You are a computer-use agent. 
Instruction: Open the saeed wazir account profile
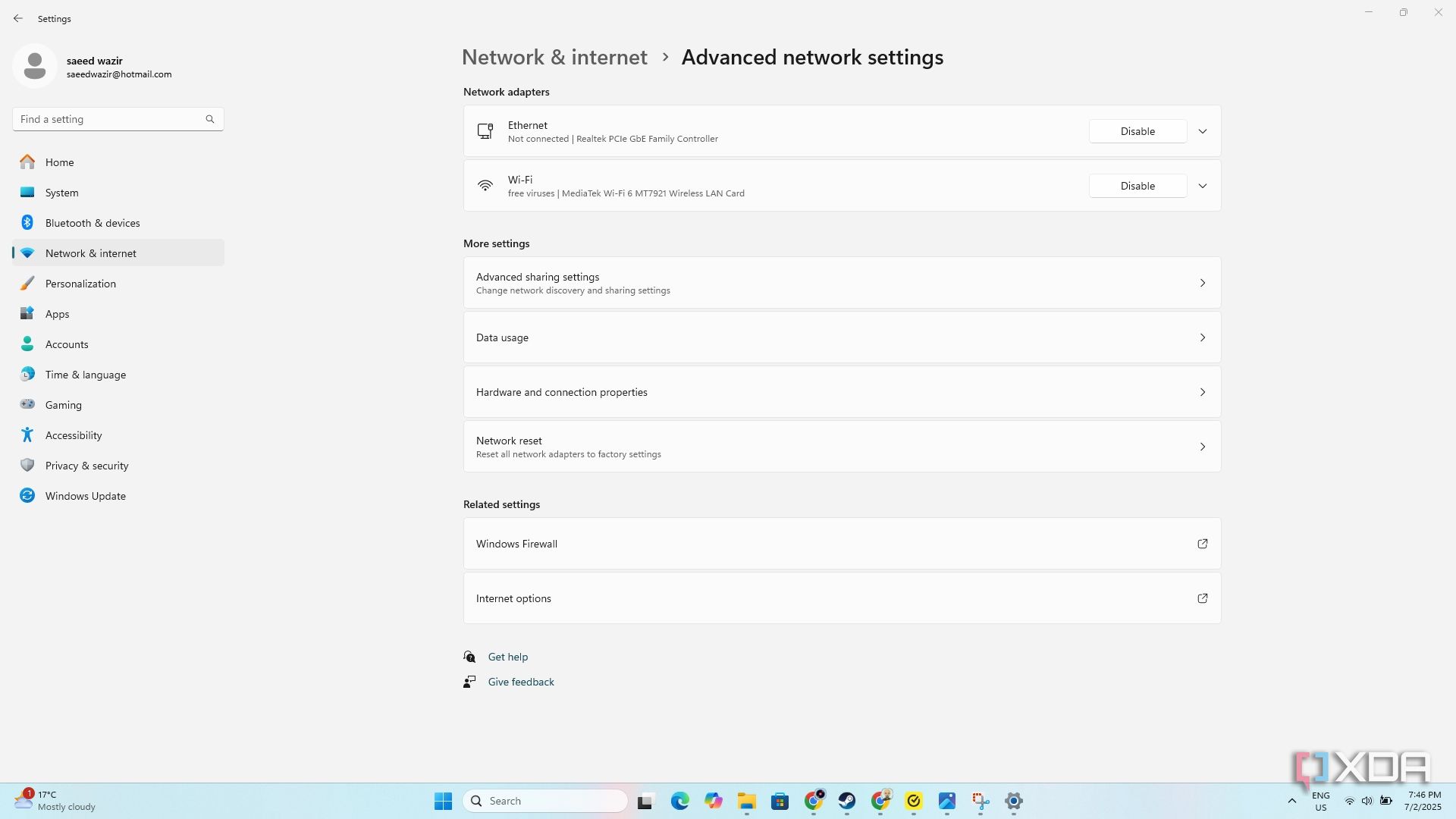93,67
